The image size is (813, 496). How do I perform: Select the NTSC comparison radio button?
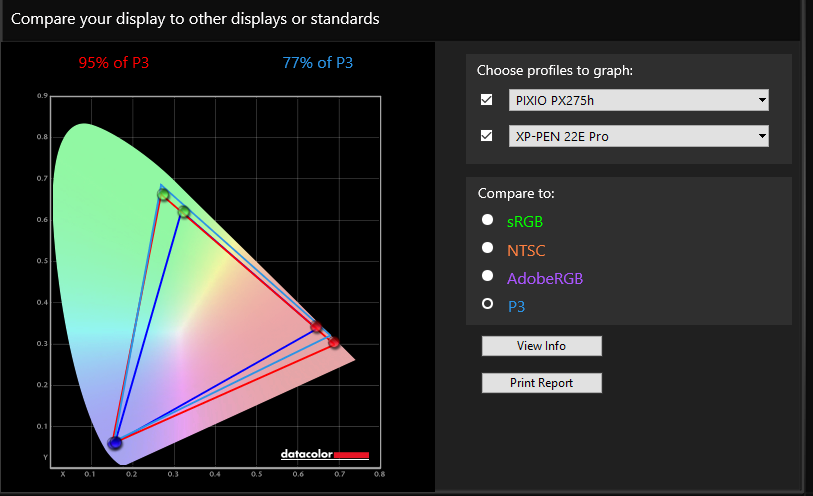pyautogui.click(x=487, y=248)
